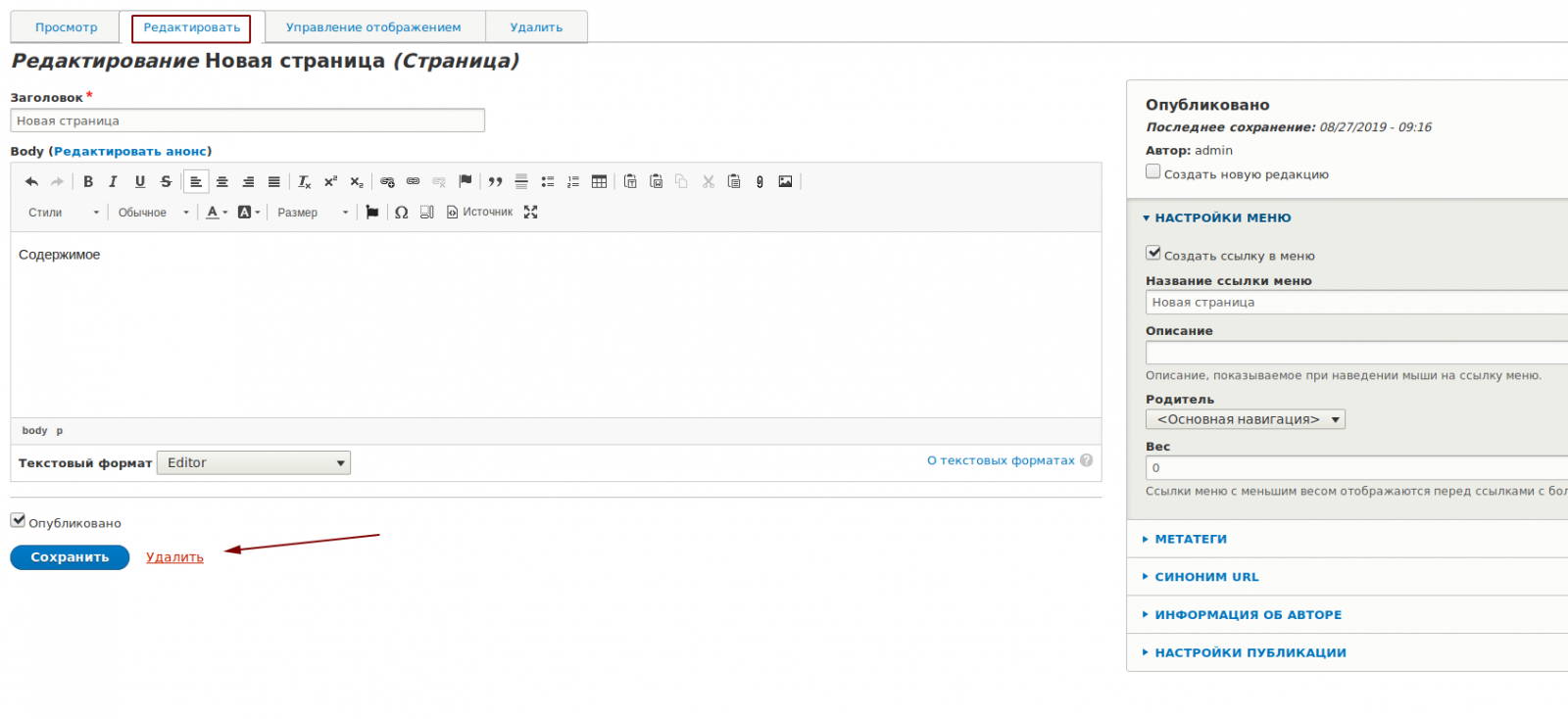1568x719 pixels.
Task: Click the help question mark icon
Action: [x=1086, y=460]
